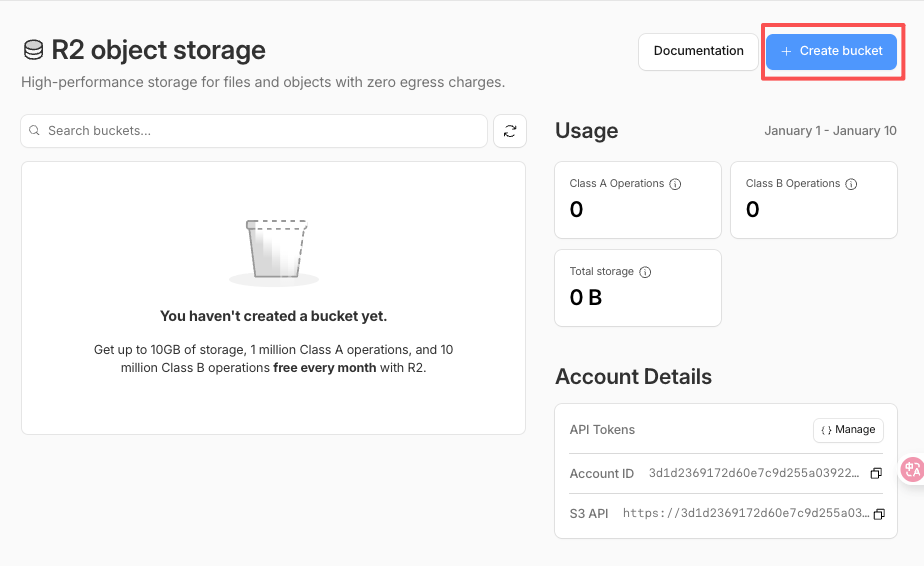
Task: Click the Total storage 0 B value
Action: click(x=586, y=297)
